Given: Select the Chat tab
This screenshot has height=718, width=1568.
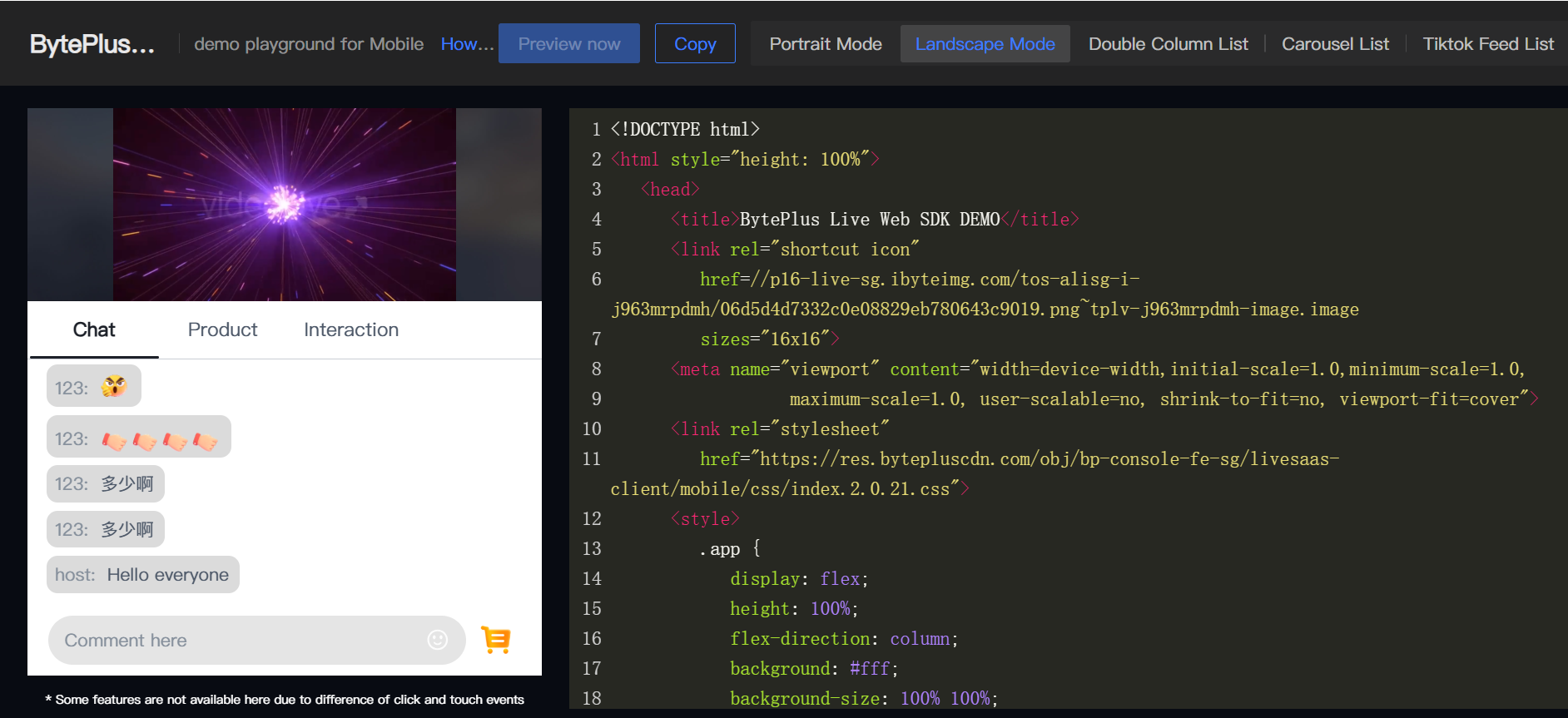Looking at the screenshot, I should [94, 329].
